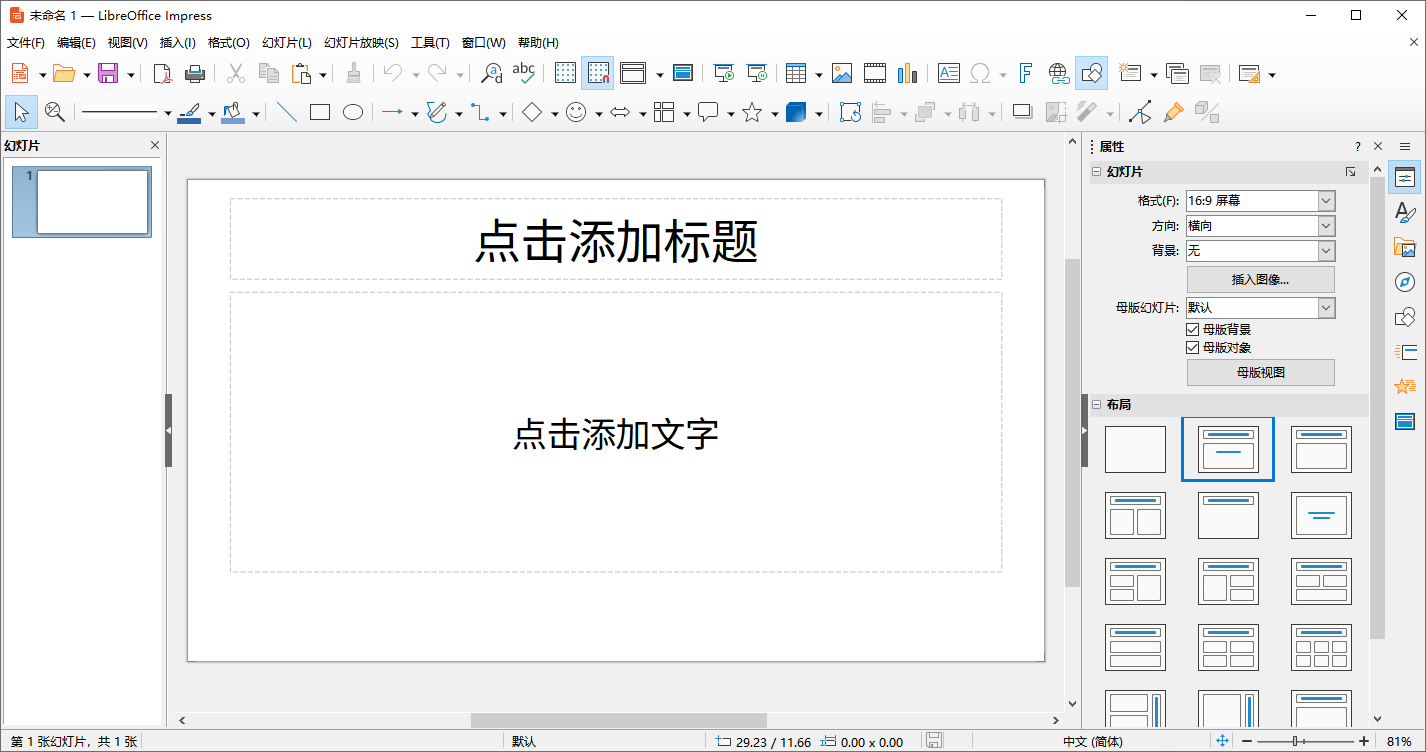Click the 母版视图 button
Image resolution: width=1426 pixels, height=752 pixels.
point(1260,372)
